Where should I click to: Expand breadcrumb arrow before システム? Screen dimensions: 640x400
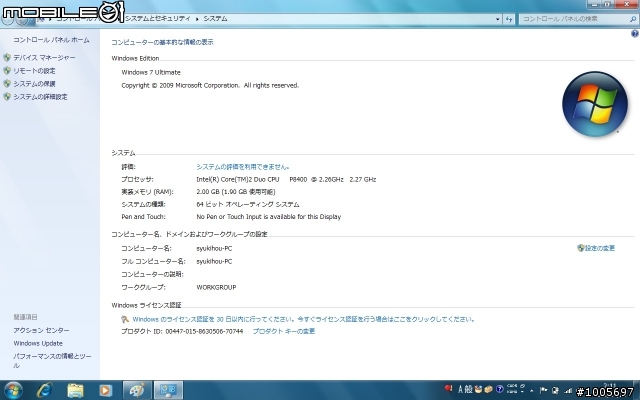(x=197, y=19)
